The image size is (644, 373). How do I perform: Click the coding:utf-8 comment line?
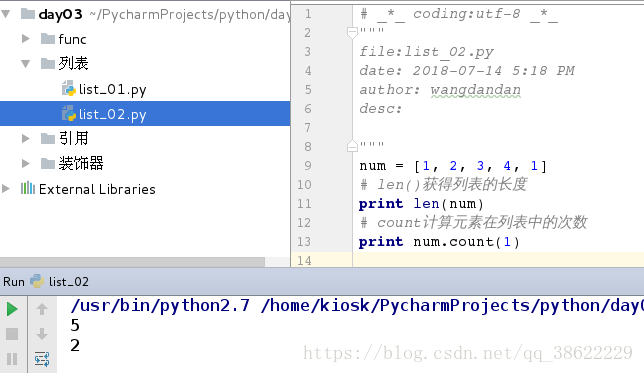[459, 14]
